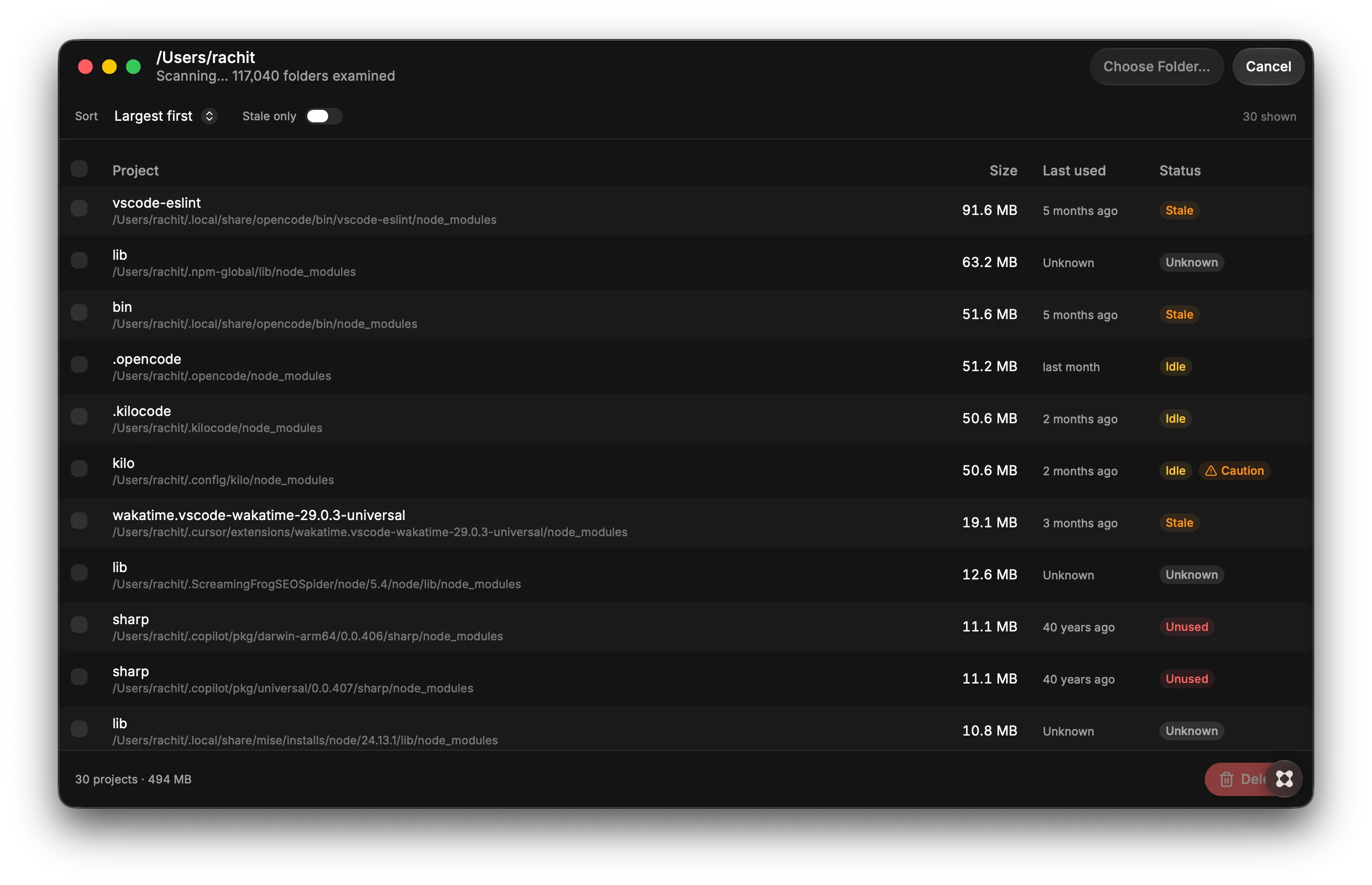Check the vscode-eslint row checkbox
The width and height of the screenshot is (1372, 885).
(x=79, y=208)
